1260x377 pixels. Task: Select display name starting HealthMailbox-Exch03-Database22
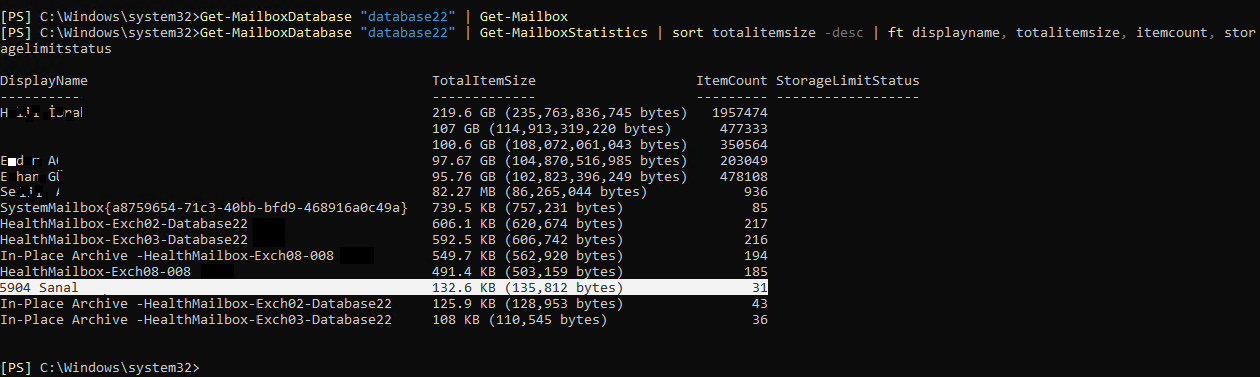(124, 240)
